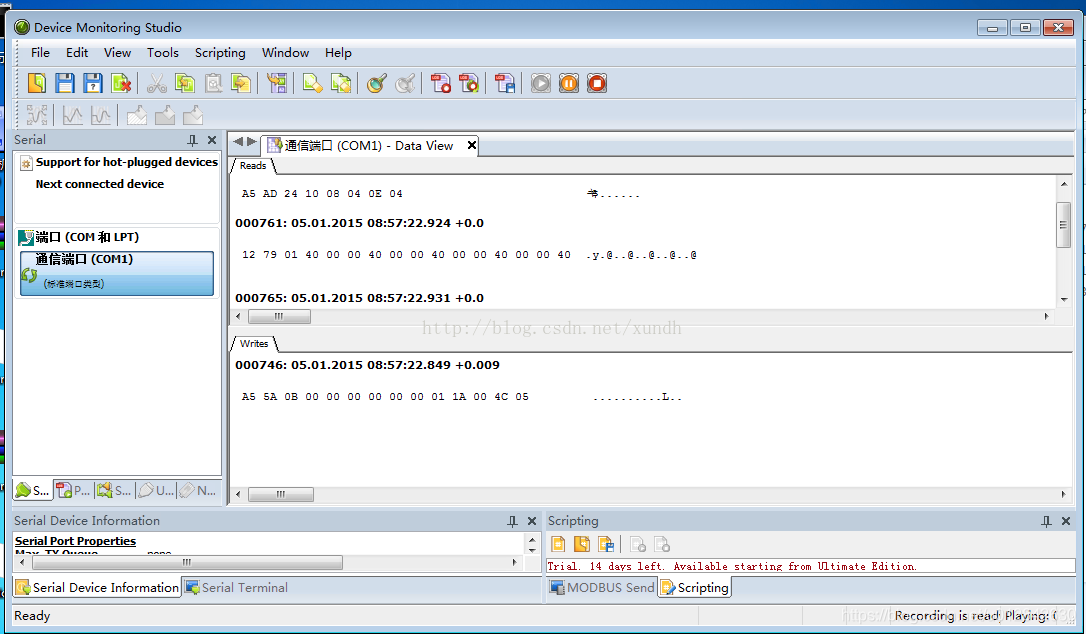Screen dimensions: 1086x634
Task: Click the save log file icon
Action: (x=505, y=83)
